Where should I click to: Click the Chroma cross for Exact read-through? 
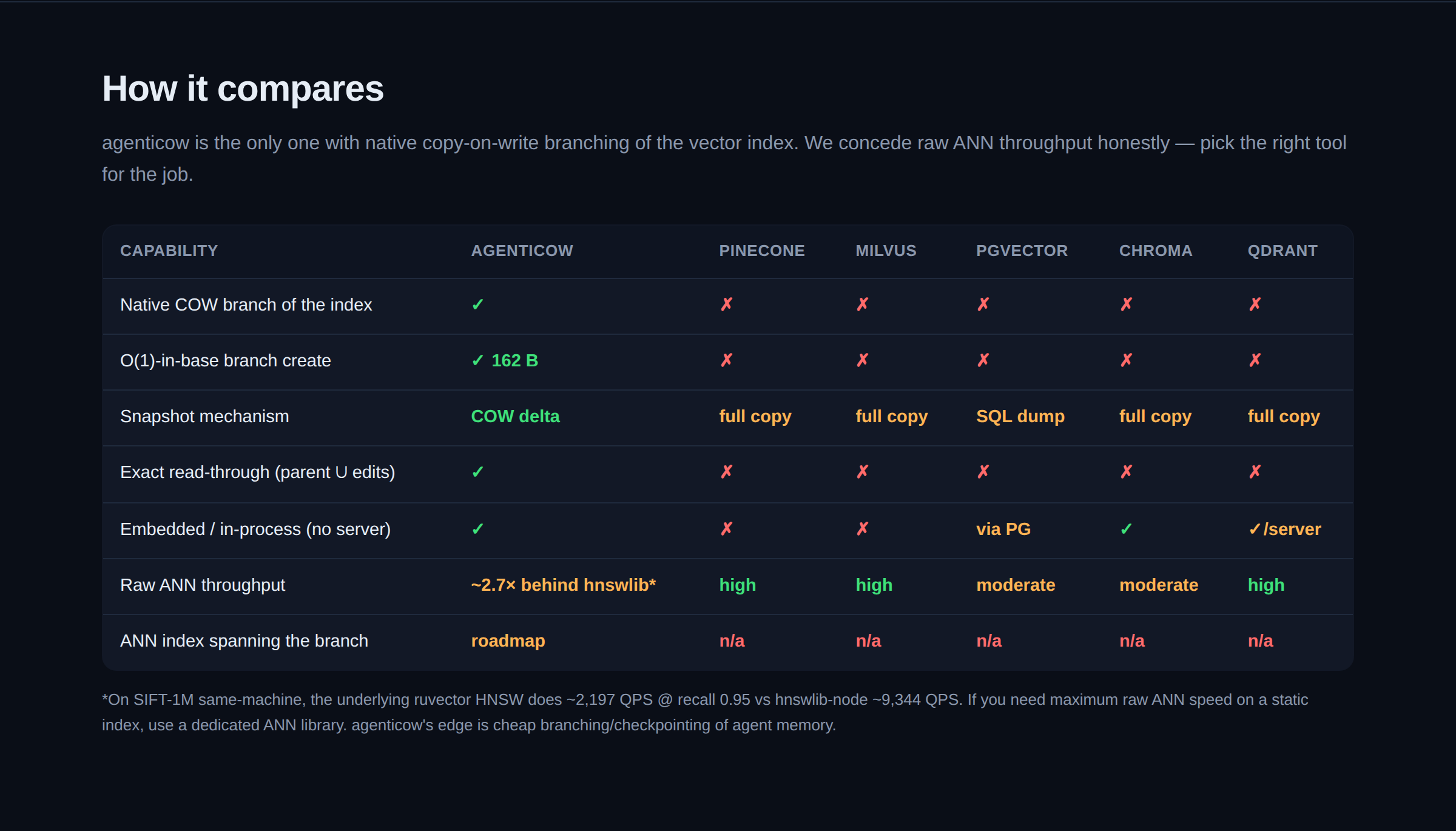[1126, 472]
